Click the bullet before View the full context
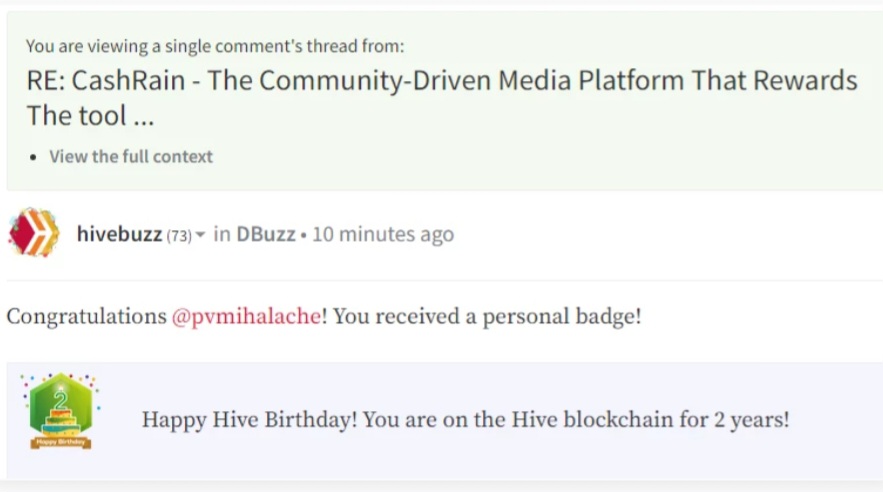The image size is (883, 492). point(33,157)
